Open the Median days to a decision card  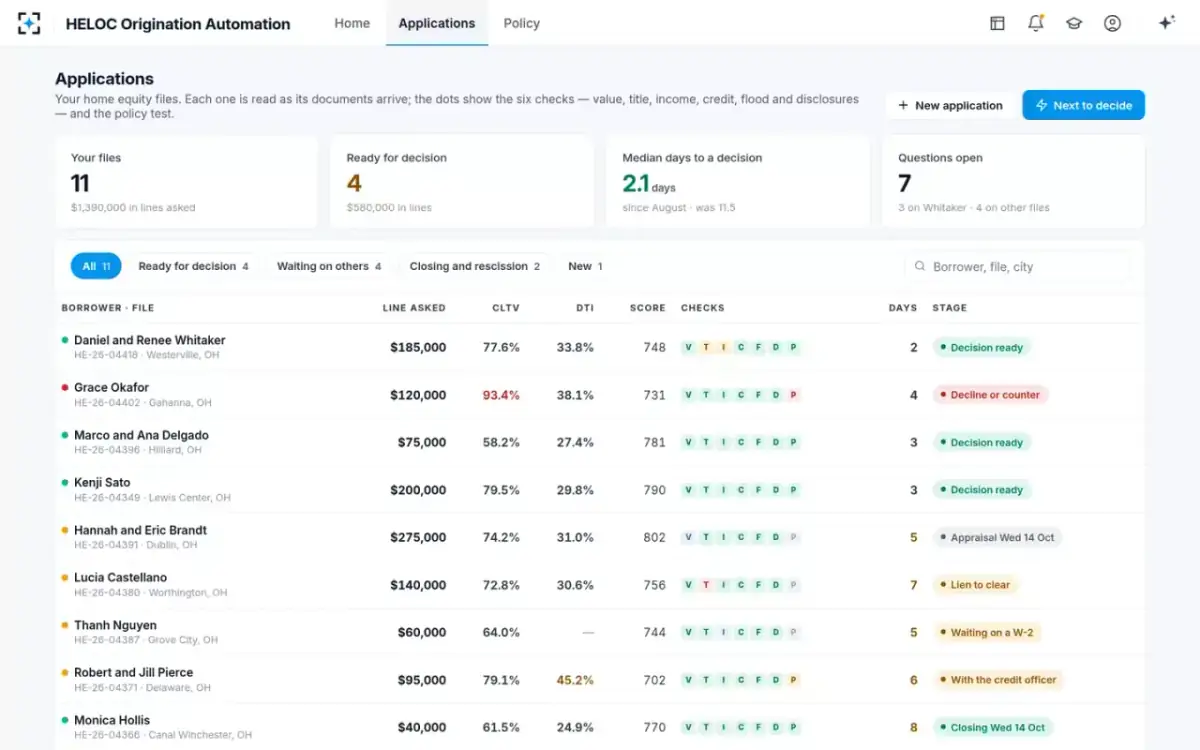click(x=738, y=182)
